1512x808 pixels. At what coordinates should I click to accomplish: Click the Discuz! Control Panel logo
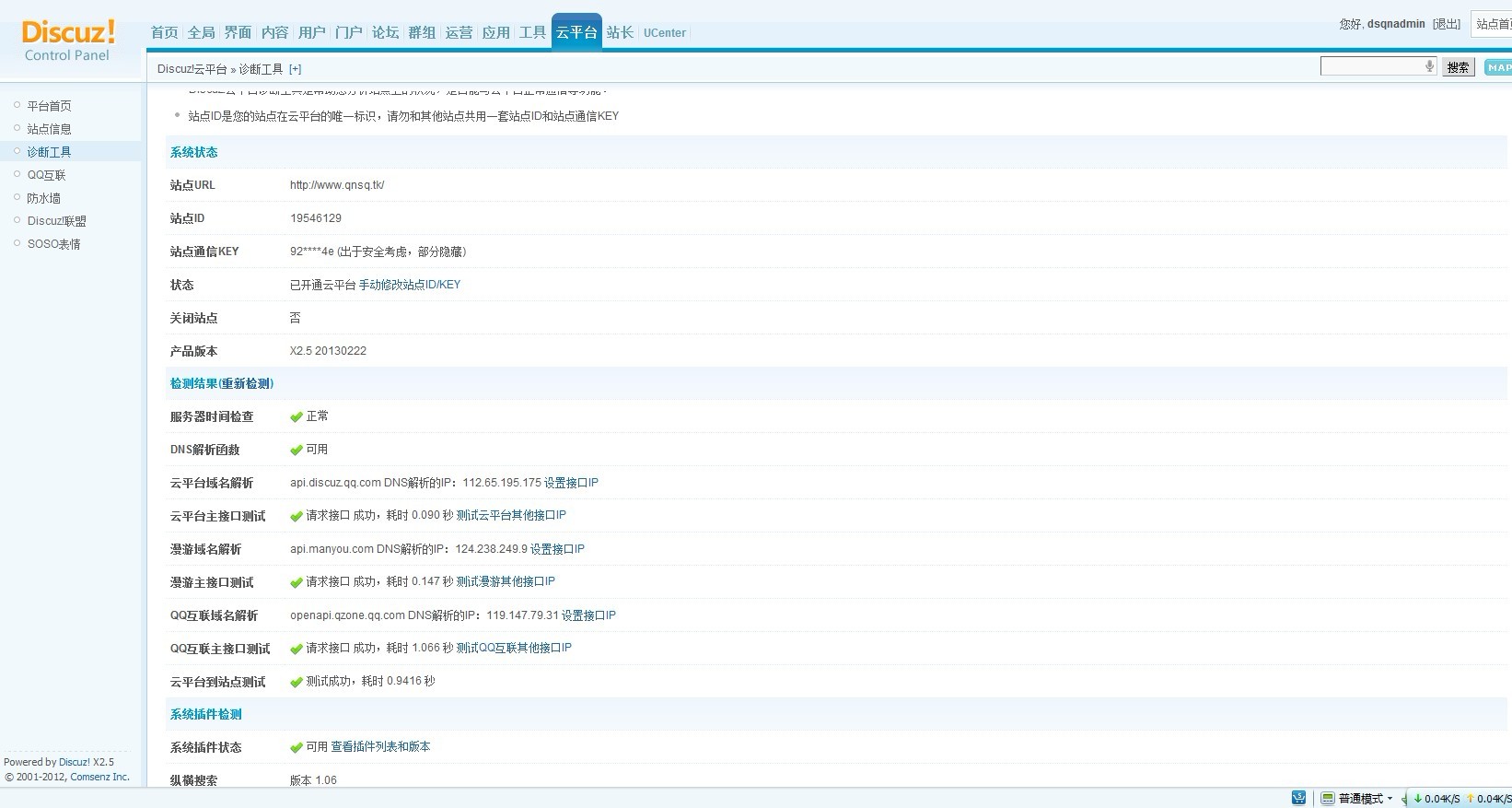click(68, 41)
